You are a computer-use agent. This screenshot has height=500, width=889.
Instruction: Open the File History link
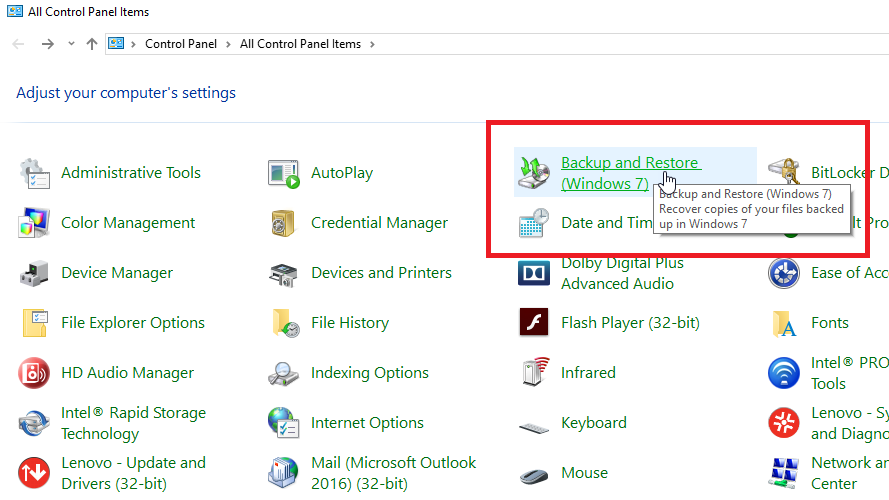click(349, 323)
